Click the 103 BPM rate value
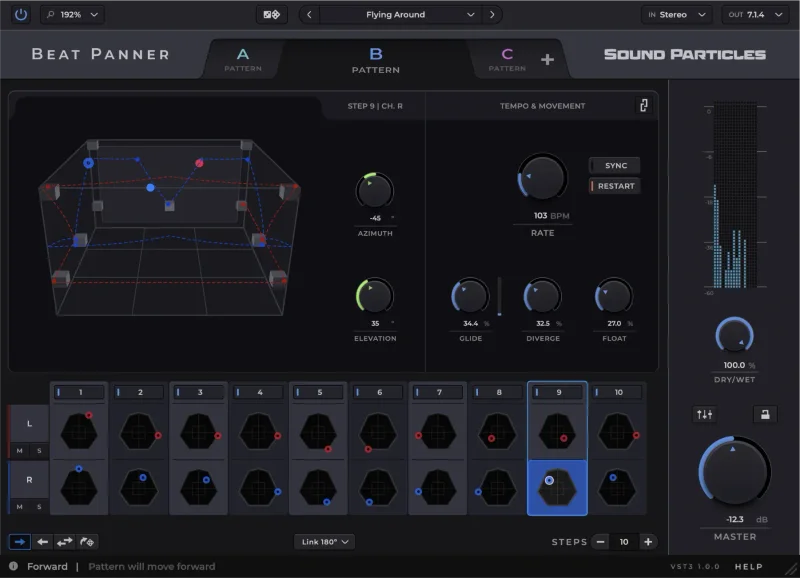Screen dimensions: 800x578 click(x=551, y=215)
